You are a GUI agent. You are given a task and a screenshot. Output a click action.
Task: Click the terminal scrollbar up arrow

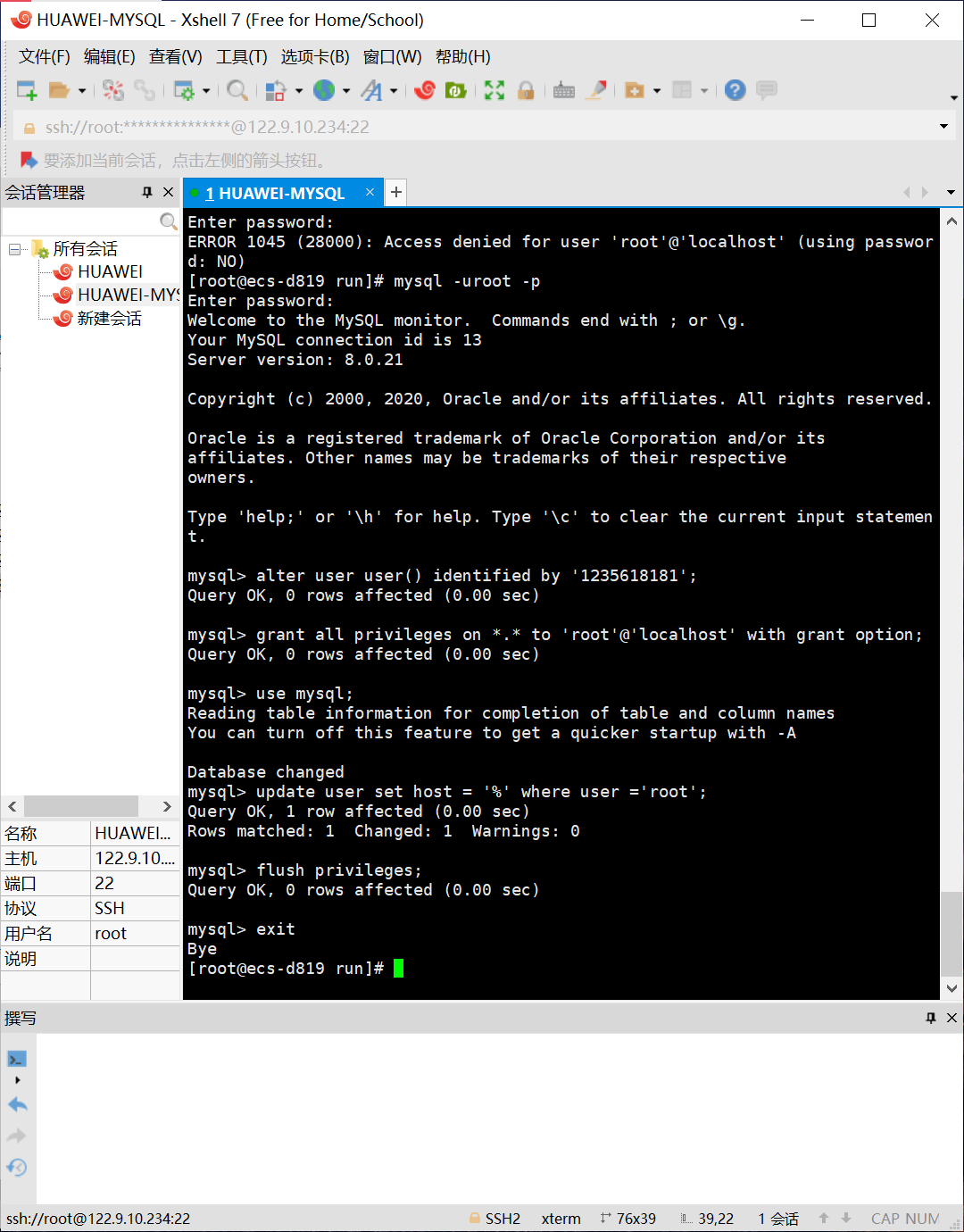(952, 221)
